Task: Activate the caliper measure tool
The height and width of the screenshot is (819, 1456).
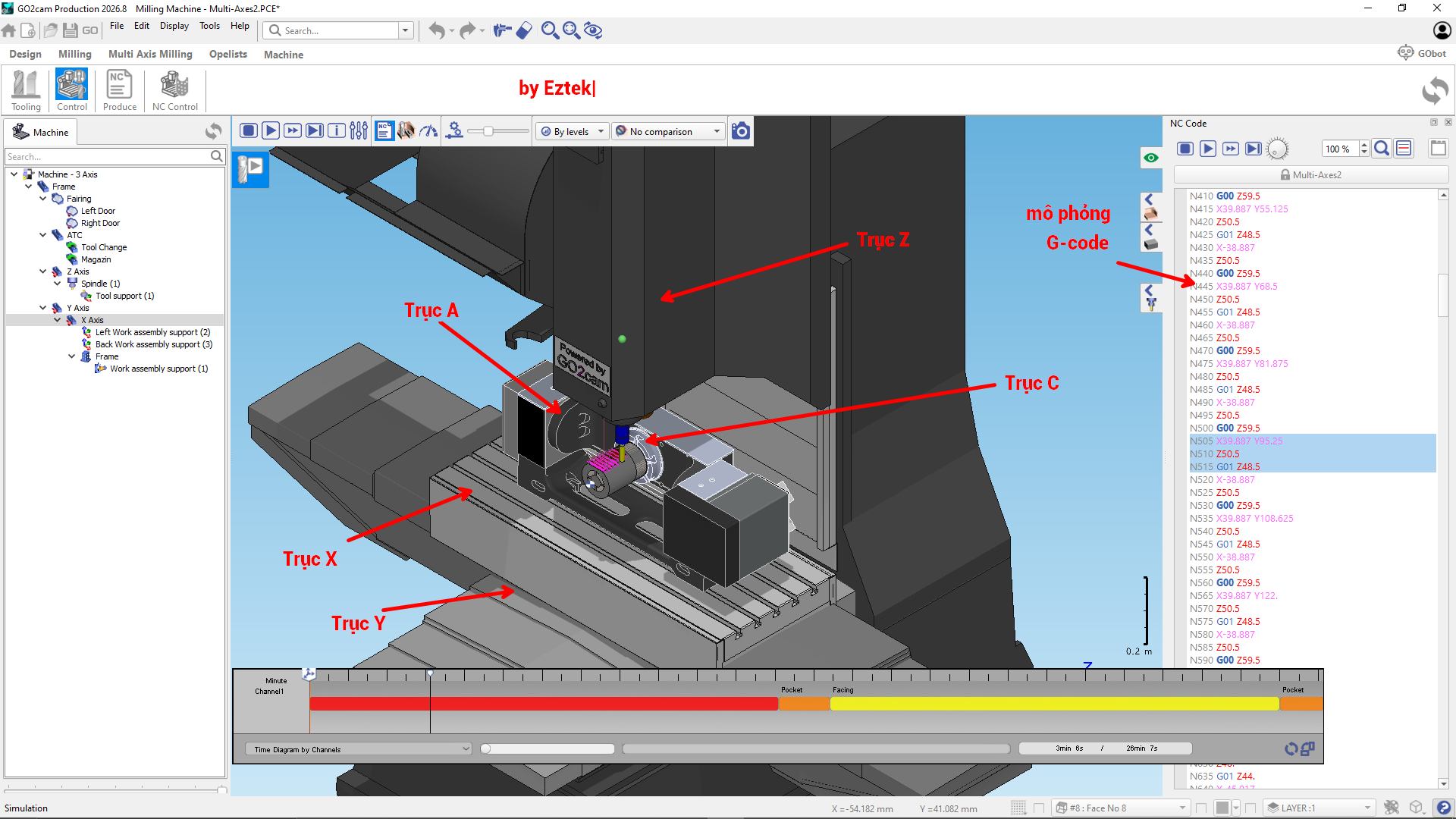Action: coord(502,30)
